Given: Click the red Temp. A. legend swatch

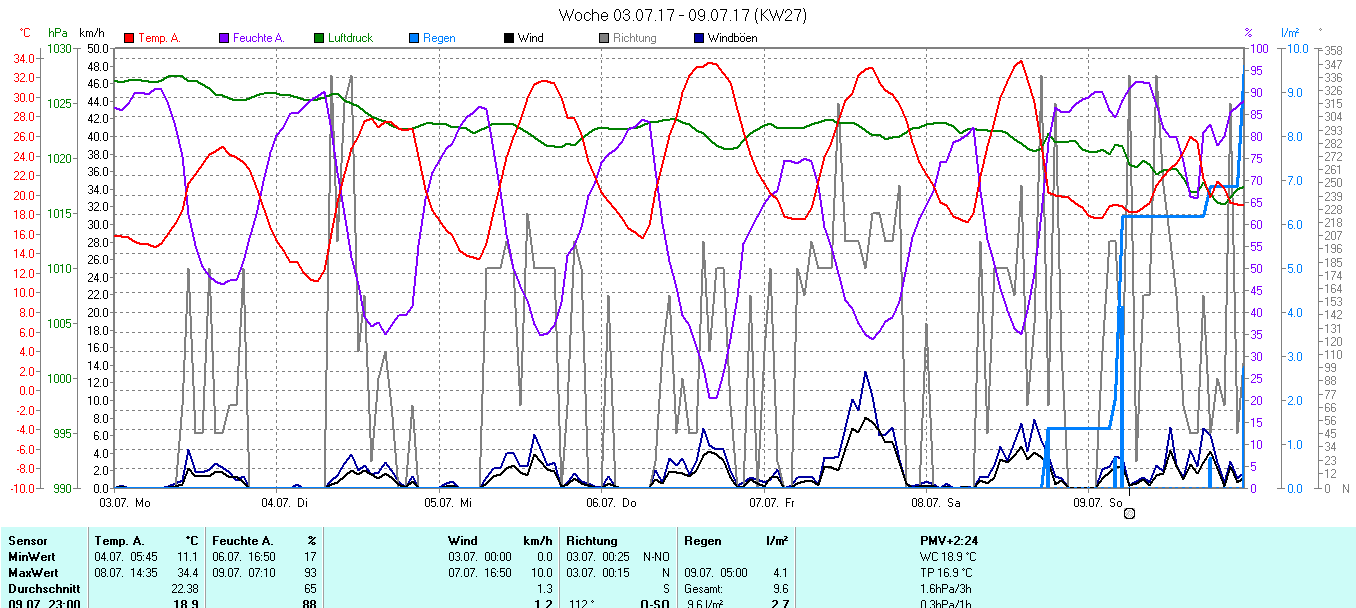Looking at the screenshot, I should click(x=129, y=38).
